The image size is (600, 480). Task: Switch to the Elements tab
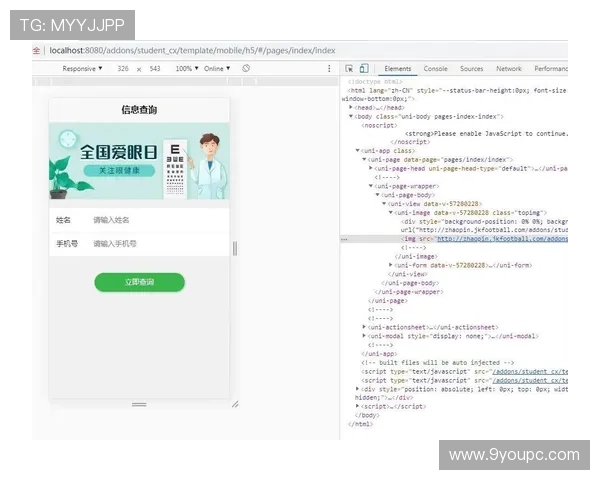pos(398,69)
